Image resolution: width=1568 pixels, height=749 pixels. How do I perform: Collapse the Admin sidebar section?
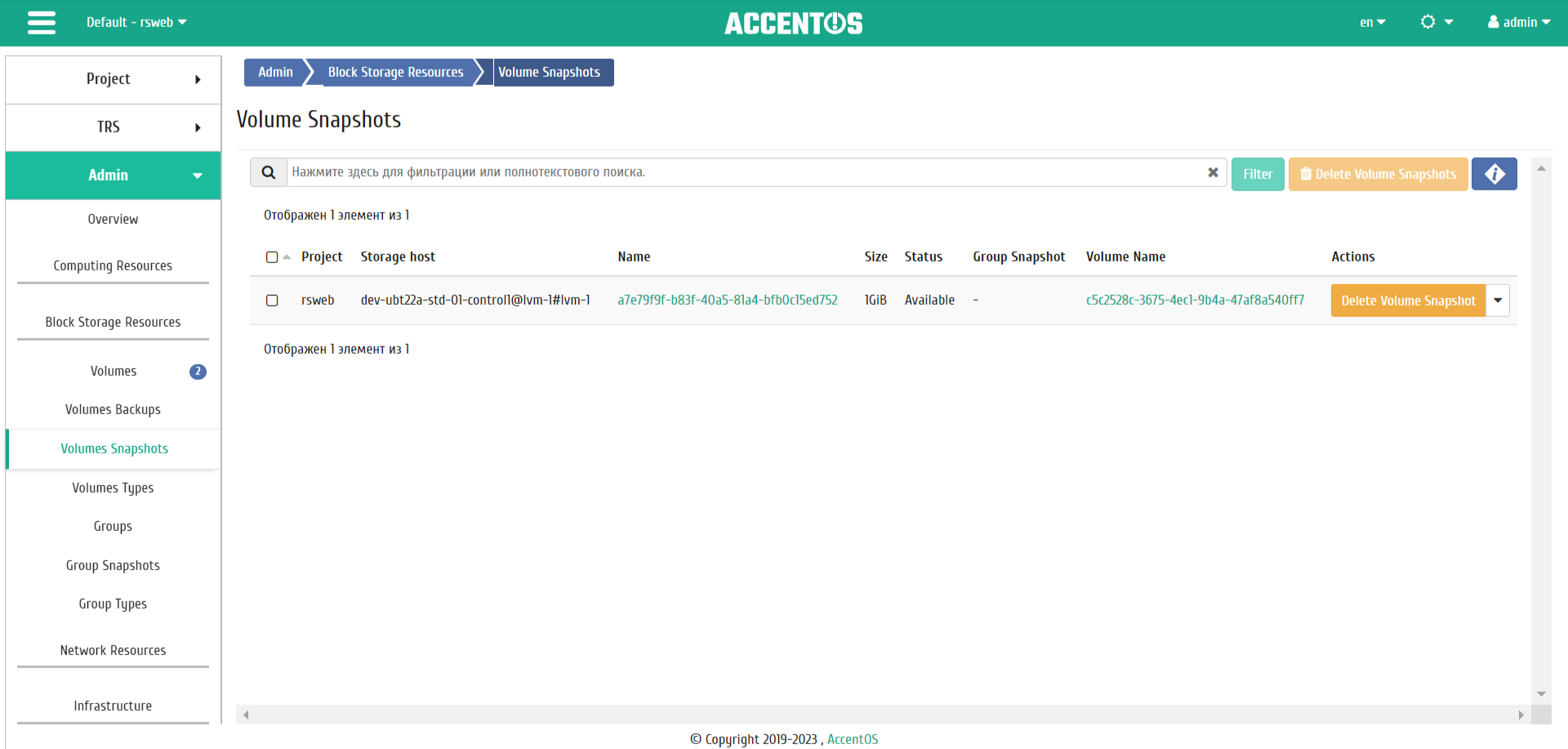pos(114,176)
